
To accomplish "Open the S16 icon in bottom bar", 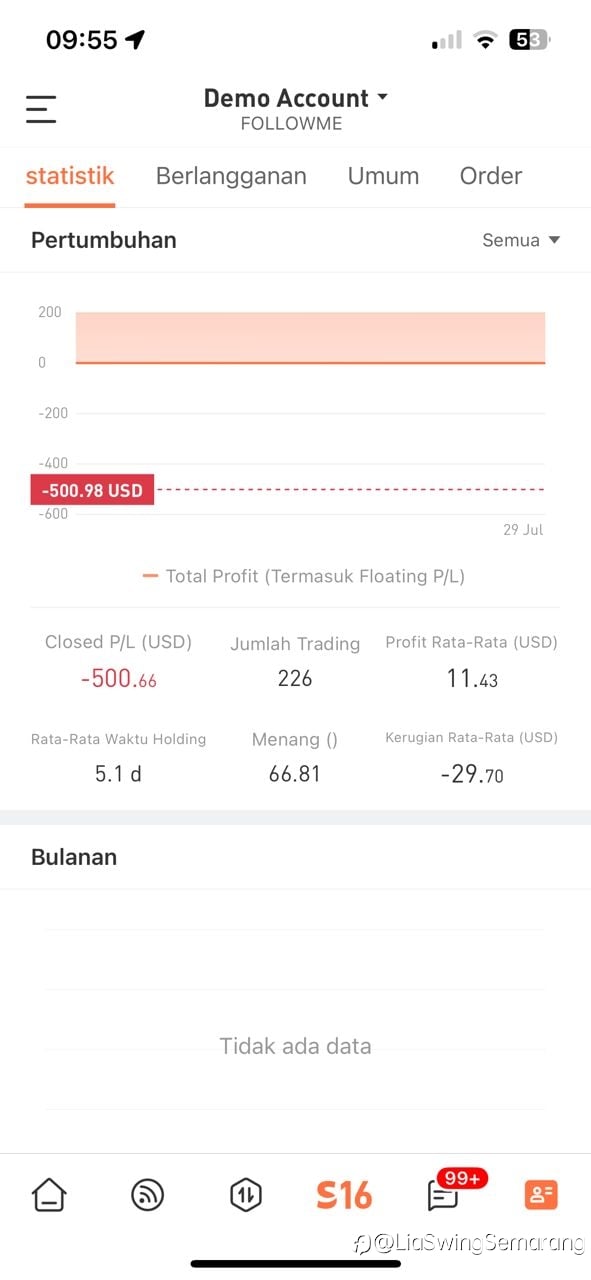I will click(344, 1194).
